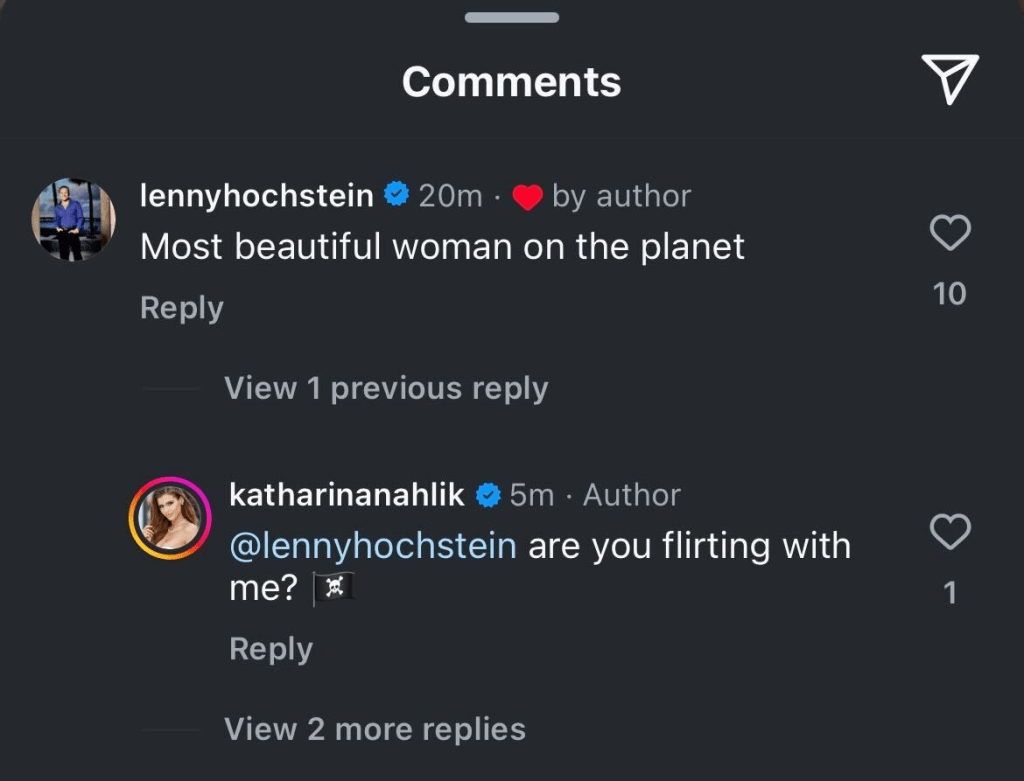View the 1 like count on the reply
Viewport: 1024px width, 781px height.
point(950,593)
